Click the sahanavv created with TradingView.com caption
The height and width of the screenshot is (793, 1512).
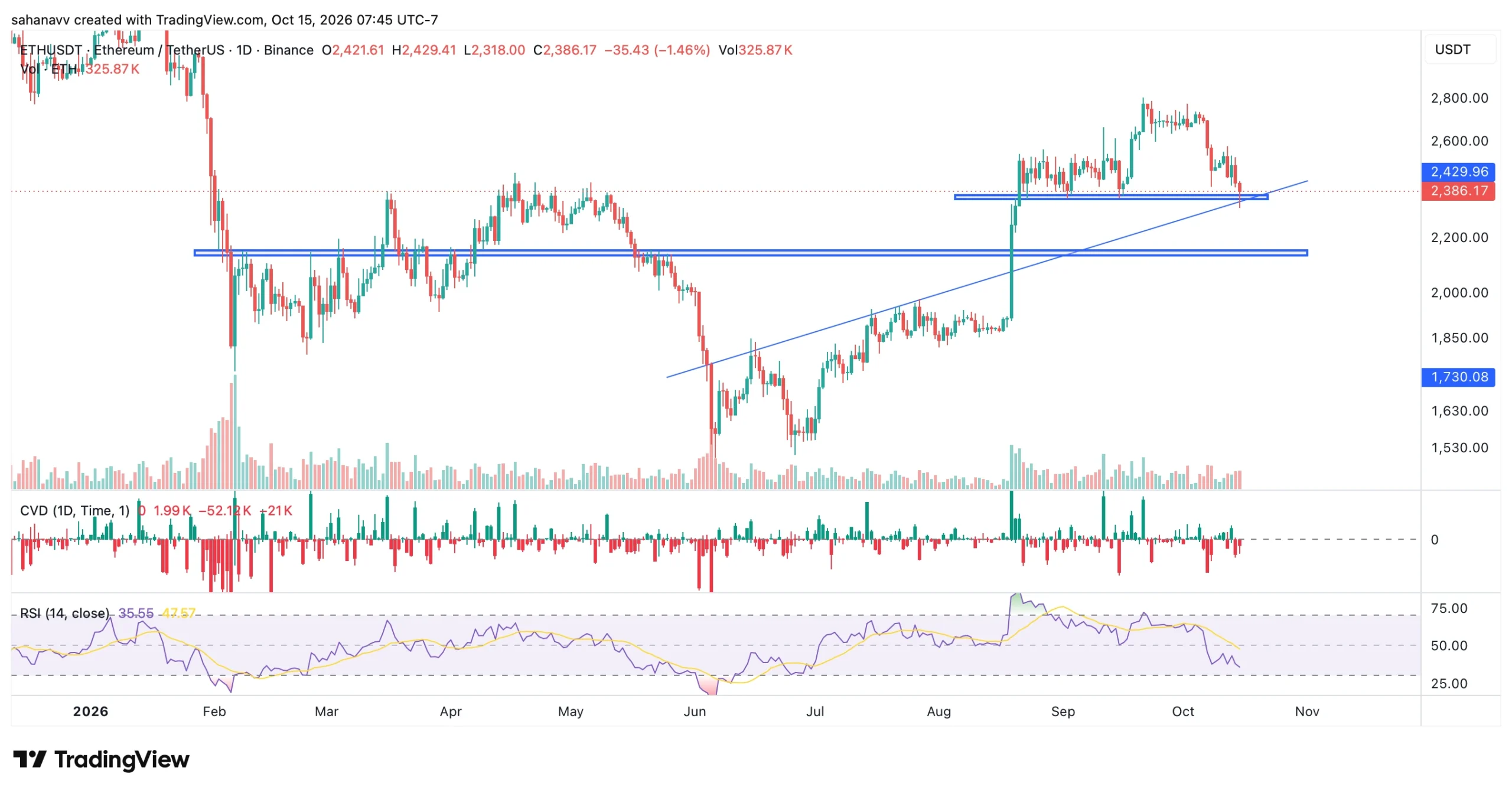click(x=224, y=19)
